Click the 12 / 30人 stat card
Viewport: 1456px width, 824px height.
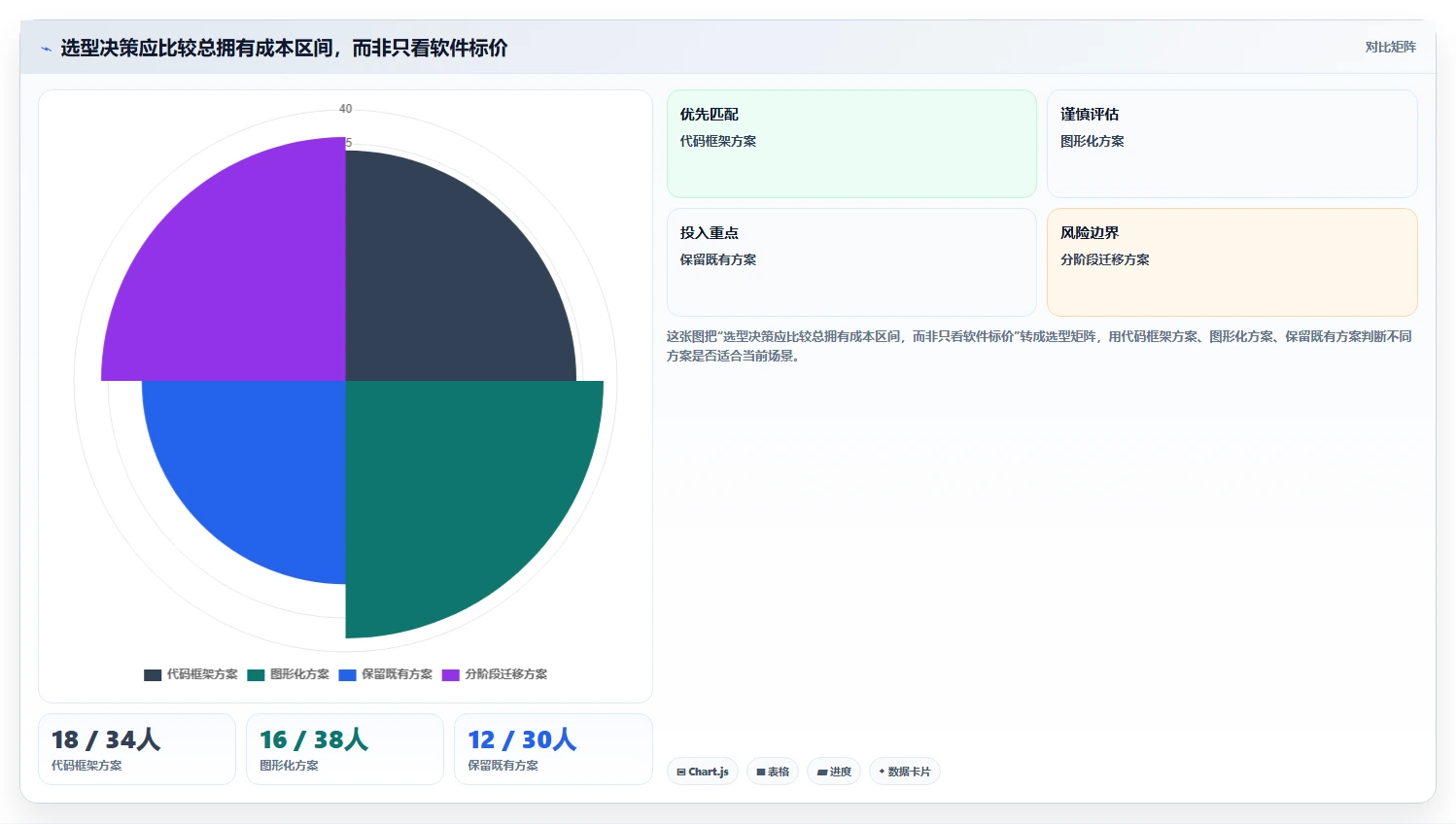(553, 749)
